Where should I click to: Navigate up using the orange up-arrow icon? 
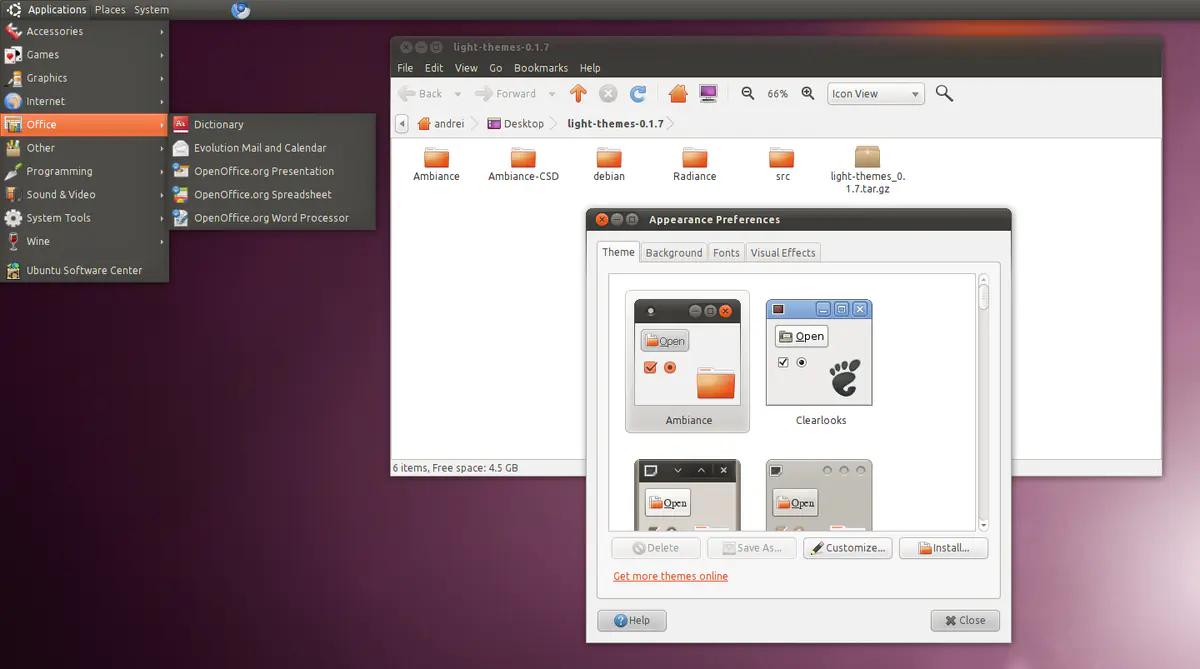click(578, 92)
